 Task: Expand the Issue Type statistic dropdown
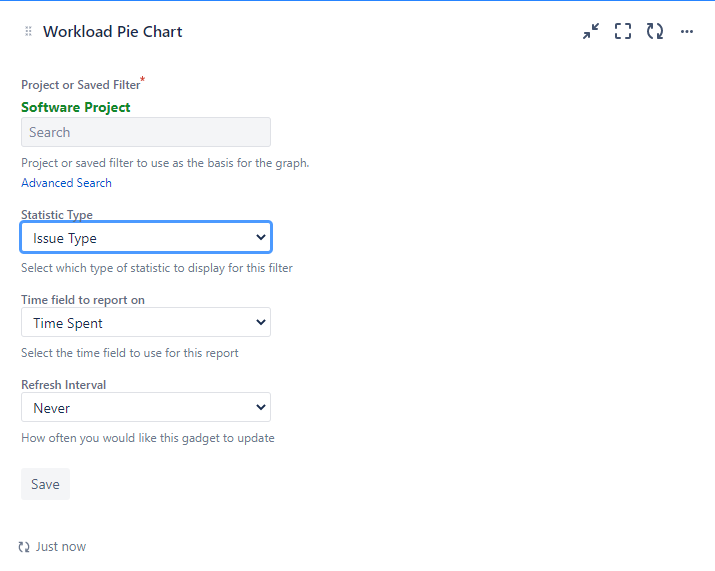[146, 237]
